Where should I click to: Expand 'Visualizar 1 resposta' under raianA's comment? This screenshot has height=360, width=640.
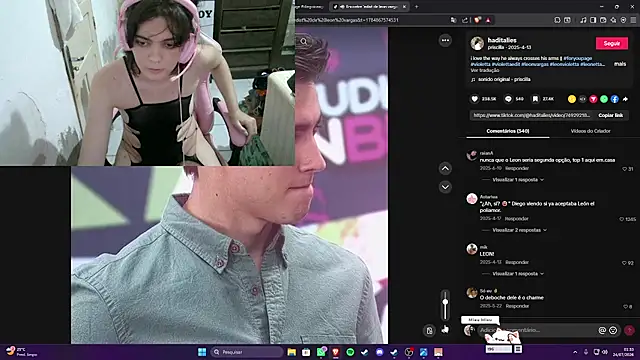click(518, 180)
